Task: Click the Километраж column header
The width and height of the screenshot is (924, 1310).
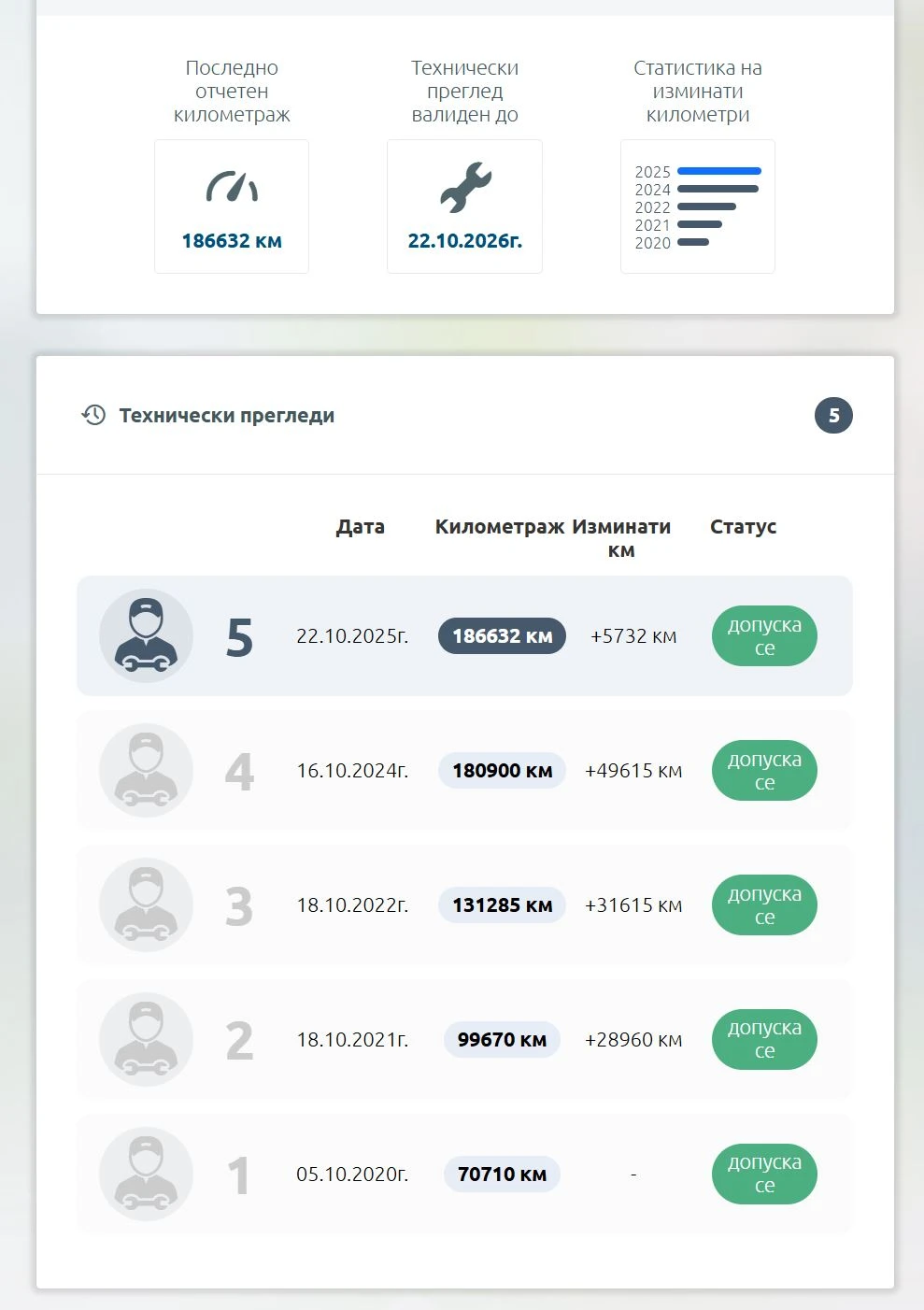Action: (x=500, y=527)
